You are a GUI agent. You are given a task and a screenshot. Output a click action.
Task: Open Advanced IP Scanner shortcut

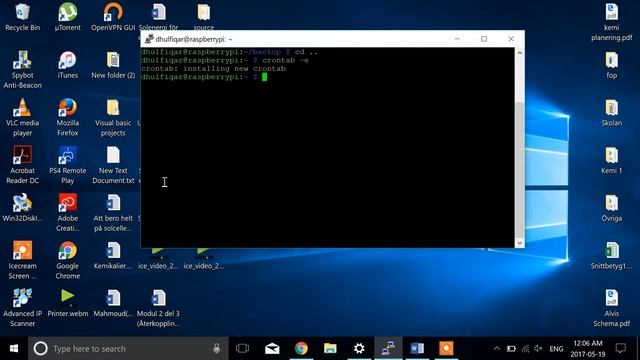[22, 308]
